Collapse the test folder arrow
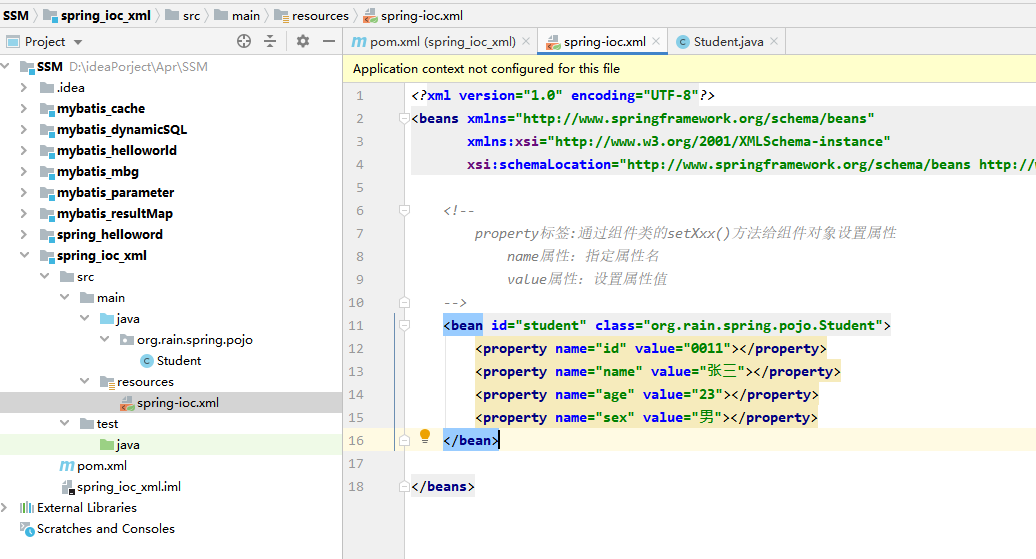1036x559 pixels. (64, 424)
